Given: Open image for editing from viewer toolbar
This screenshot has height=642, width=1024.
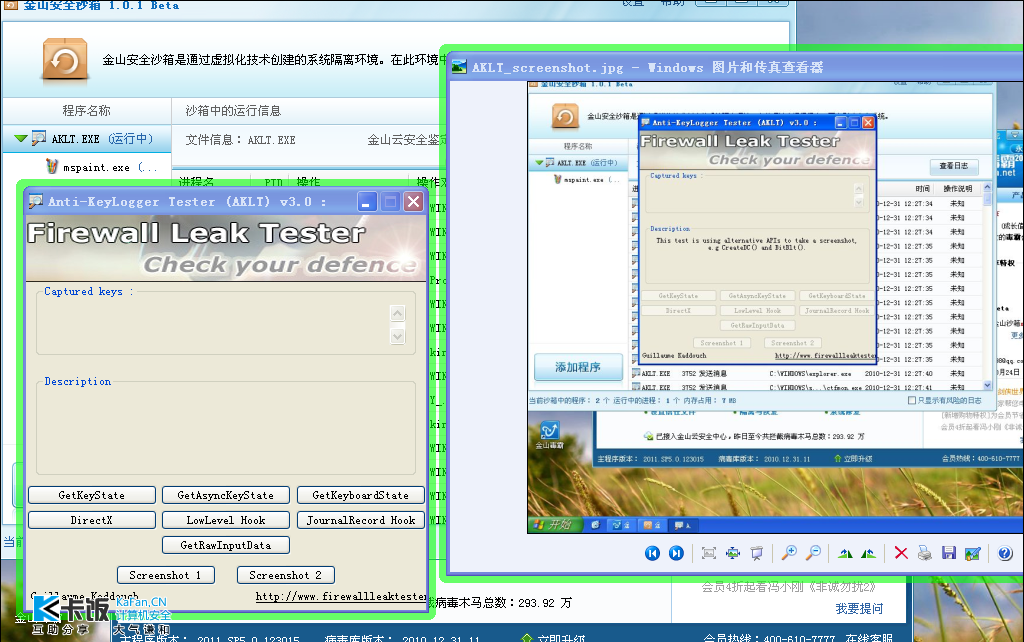Looking at the screenshot, I should coord(972,553).
